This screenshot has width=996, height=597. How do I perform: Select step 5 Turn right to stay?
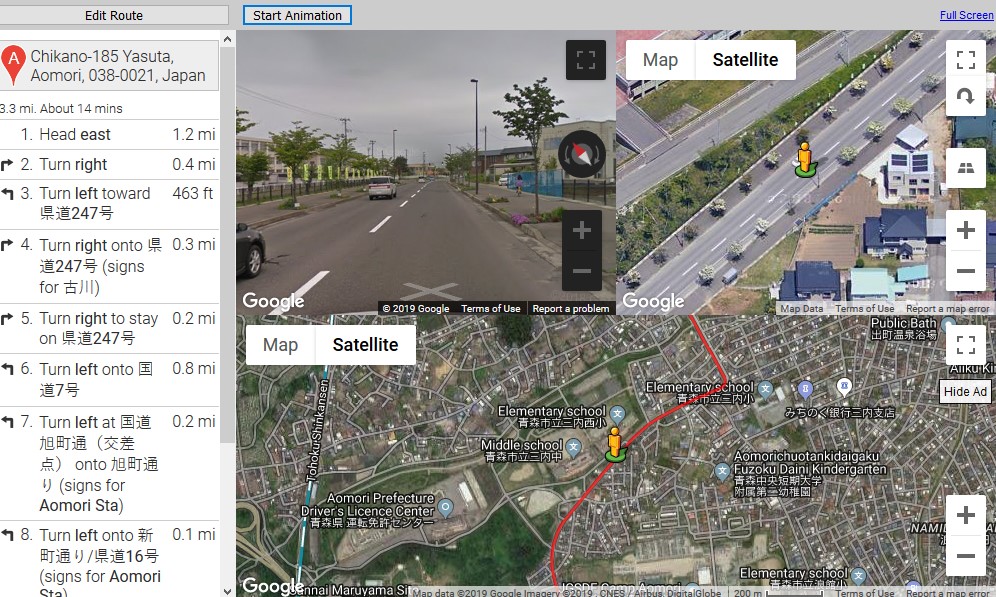(x=109, y=328)
